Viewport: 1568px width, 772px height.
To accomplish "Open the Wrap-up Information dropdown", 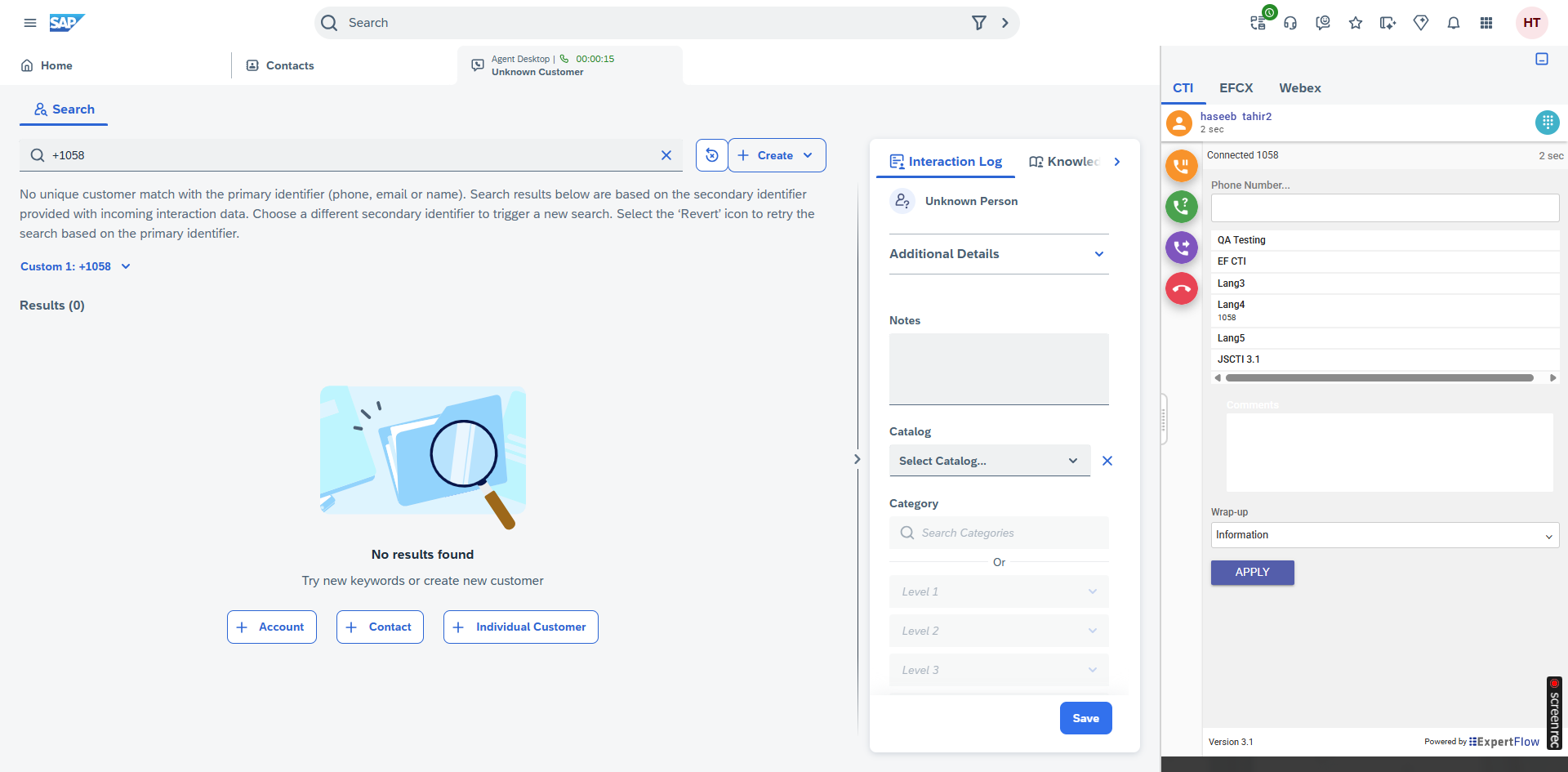I will (1384, 535).
